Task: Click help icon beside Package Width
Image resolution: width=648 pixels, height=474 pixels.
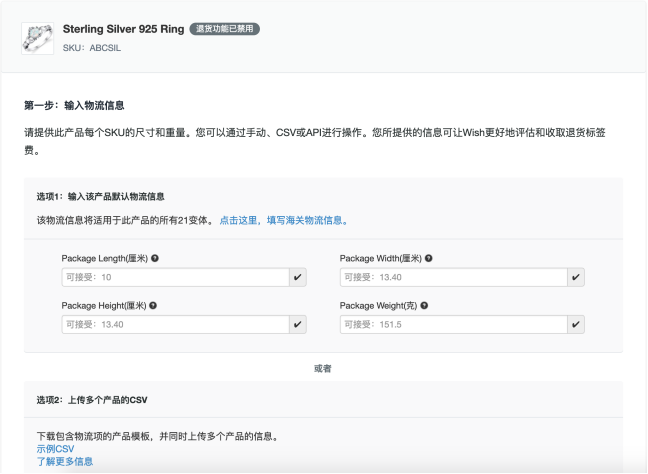Action: click(x=429, y=258)
